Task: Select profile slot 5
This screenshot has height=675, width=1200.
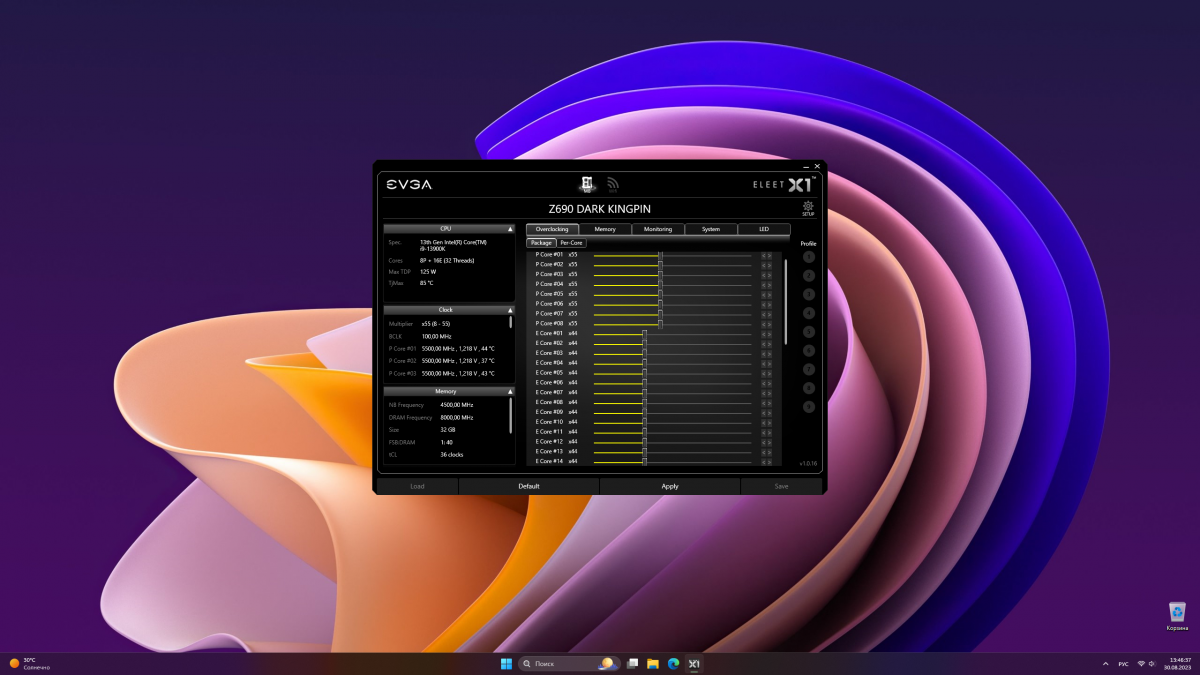Action: 809,332
